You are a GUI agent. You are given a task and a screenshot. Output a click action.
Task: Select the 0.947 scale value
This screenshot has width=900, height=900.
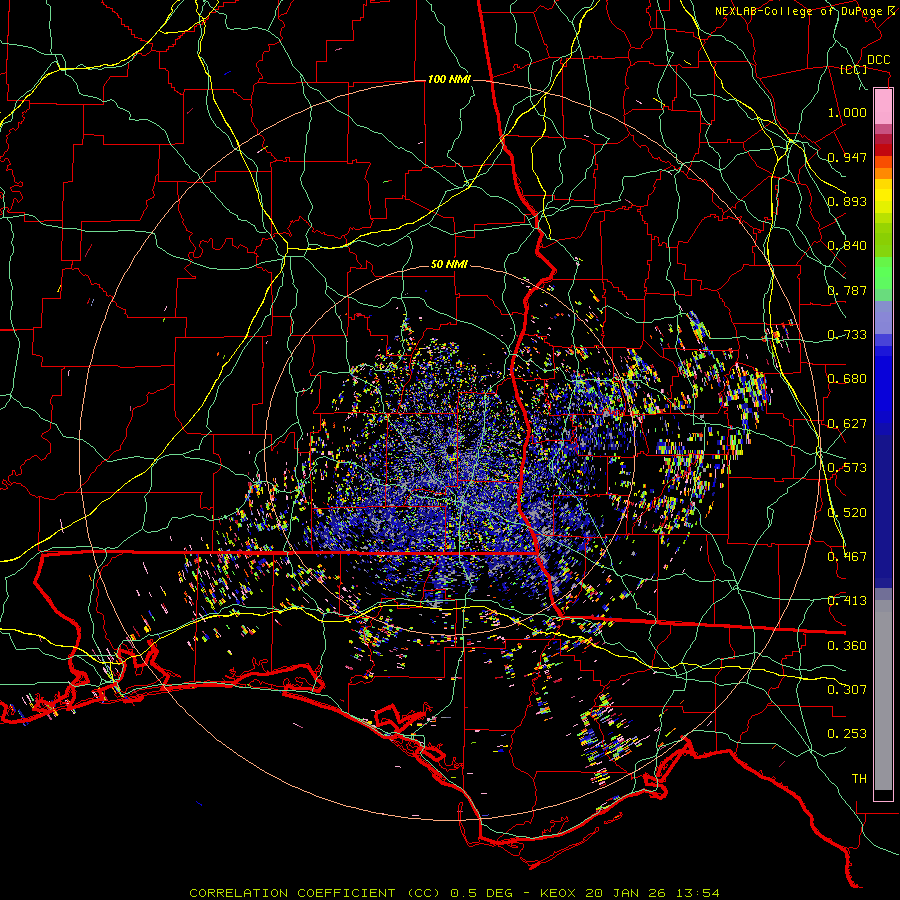click(847, 157)
